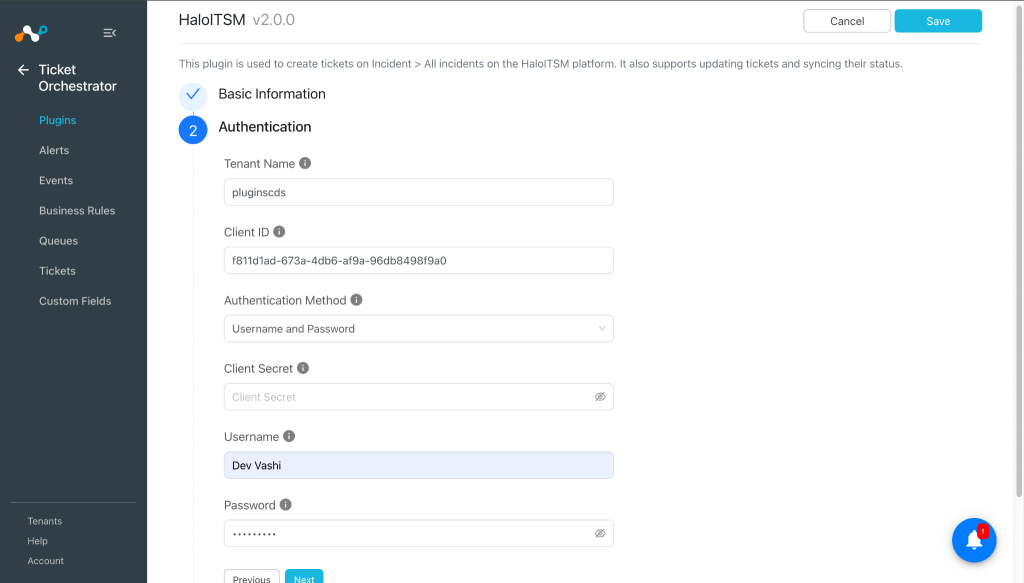Open Business Rules in the sidebar
Screen dimensions: 1024x583
point(77,210)
